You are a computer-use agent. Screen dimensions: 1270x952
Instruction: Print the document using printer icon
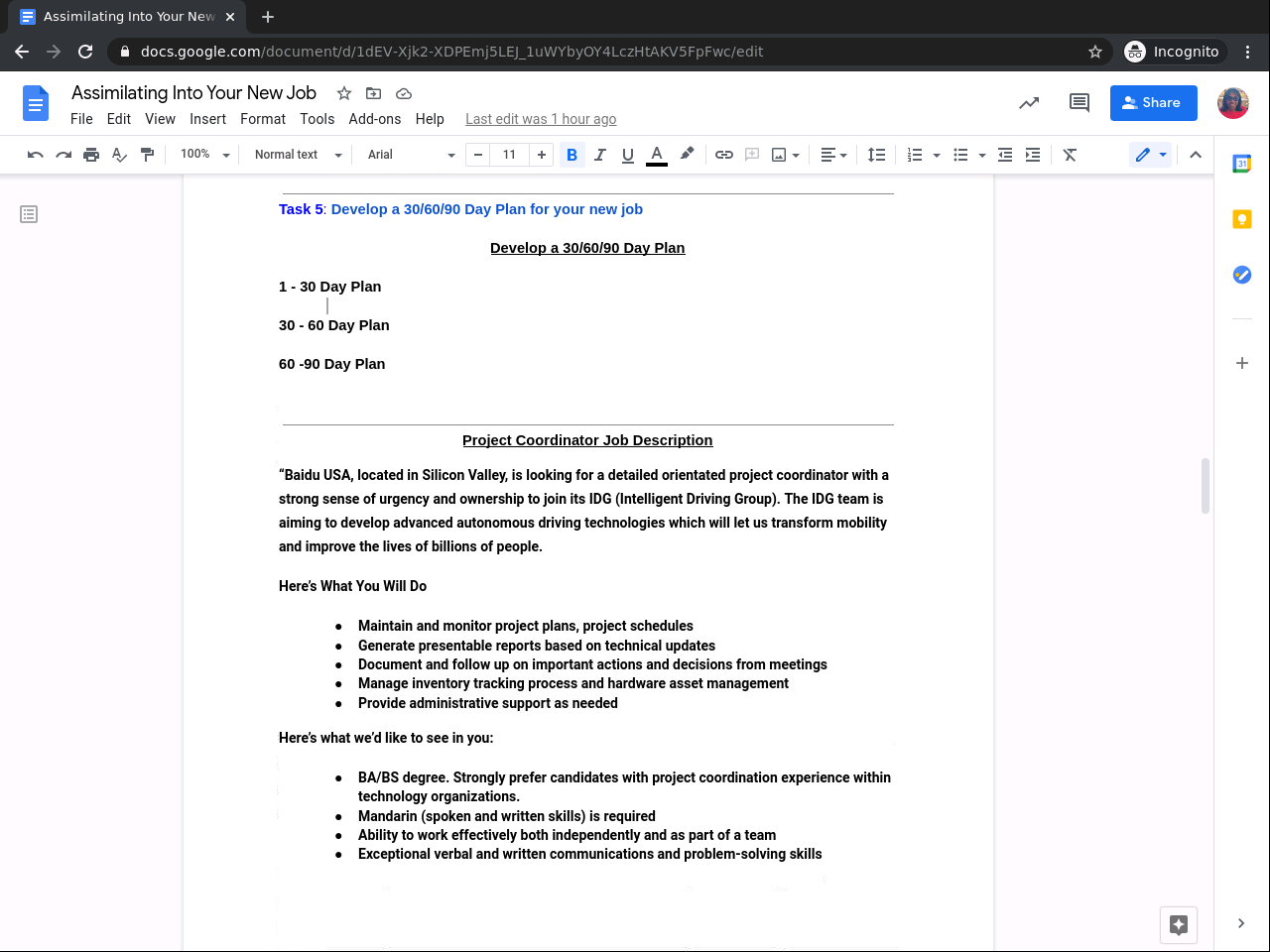[x=91, y=155]
